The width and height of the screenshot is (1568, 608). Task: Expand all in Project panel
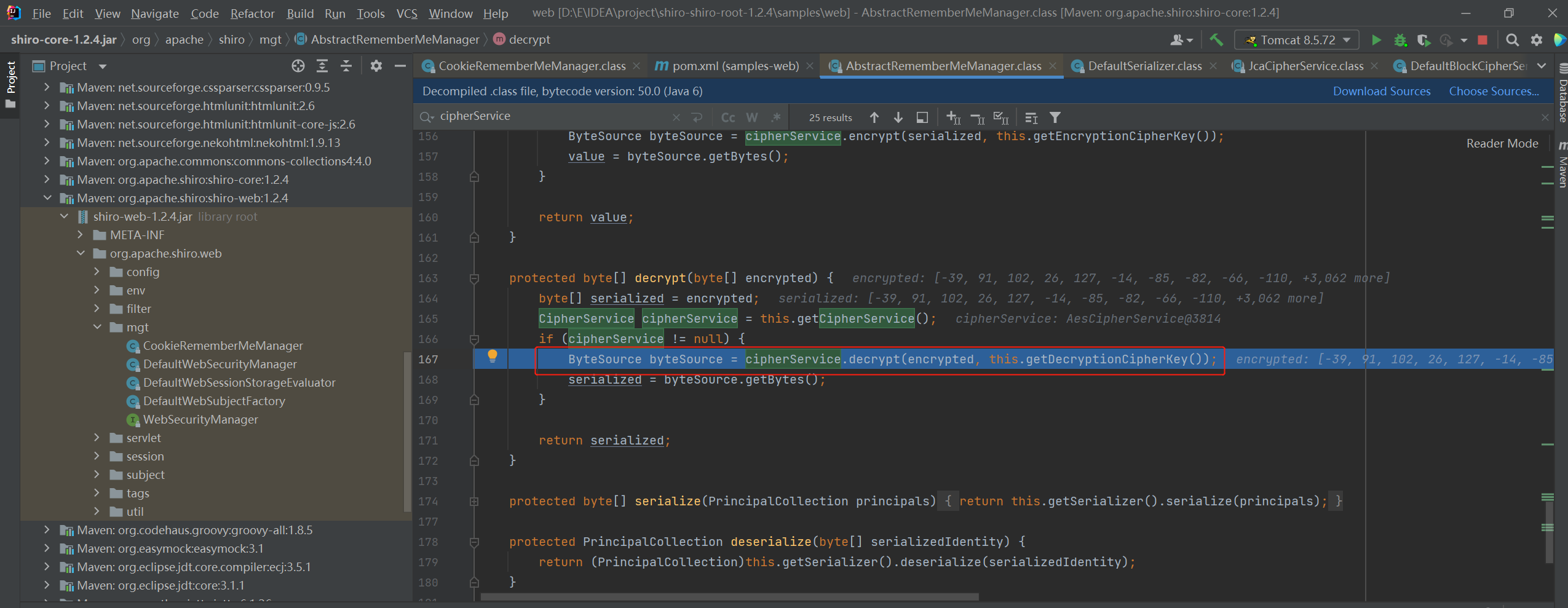[x=322, y=66]
